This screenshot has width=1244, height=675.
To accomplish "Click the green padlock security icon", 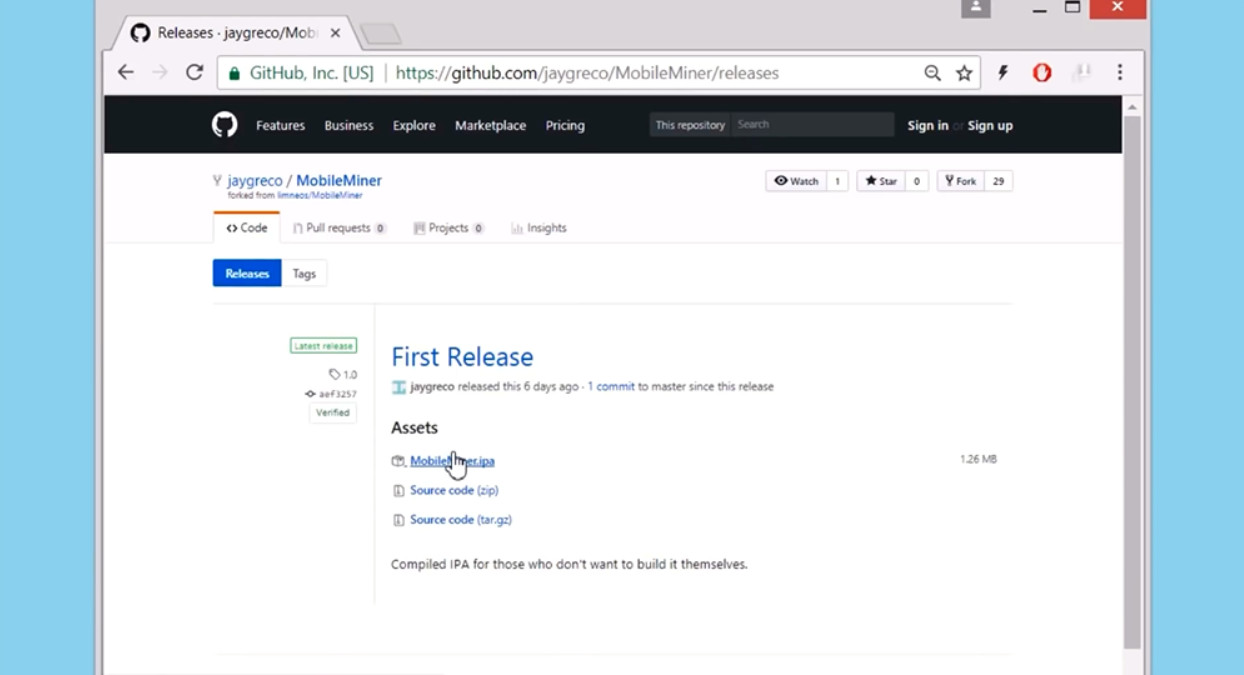I will (x=235, y=73).
